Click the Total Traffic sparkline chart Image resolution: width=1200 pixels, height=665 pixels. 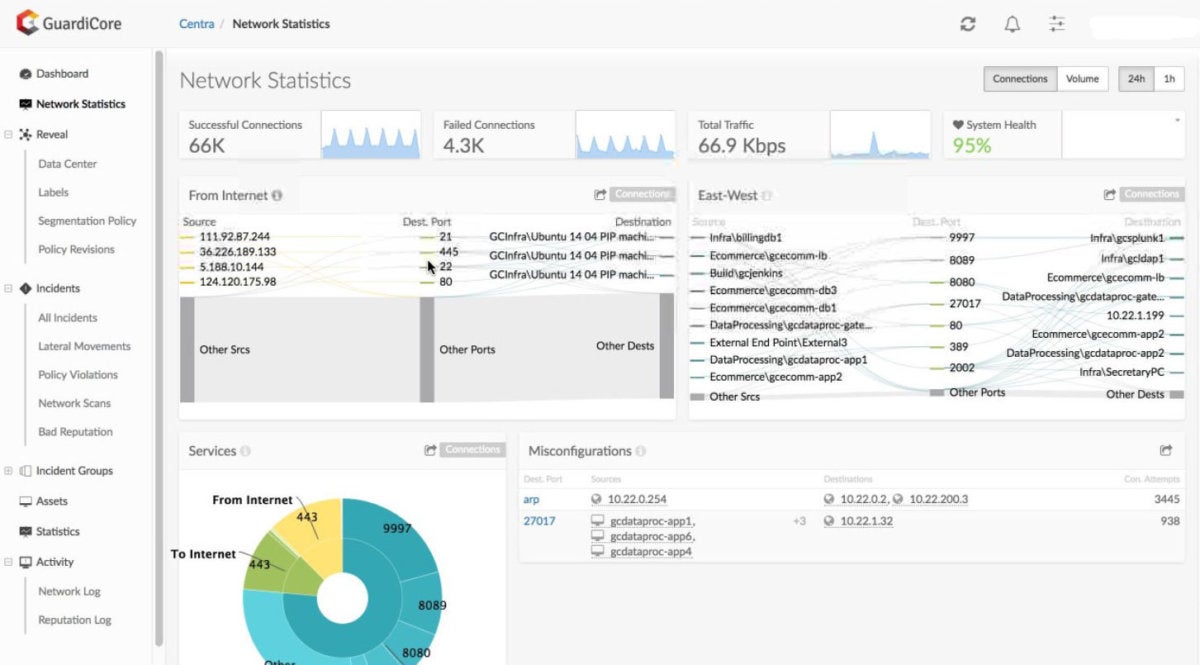pyautogui.click(x=880, y=135)
